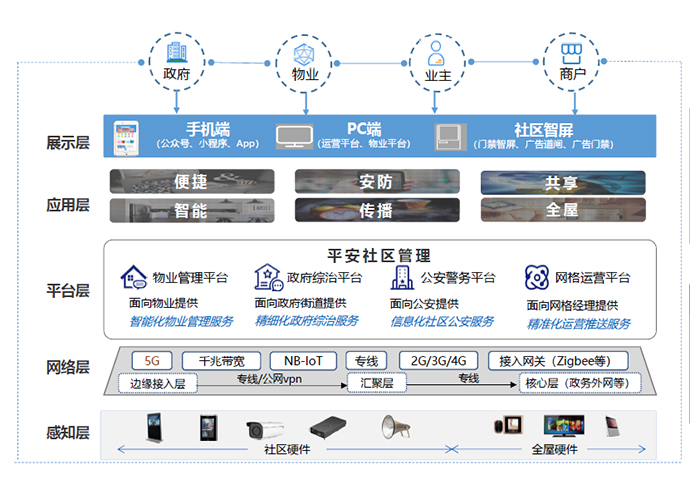This screenshot has width=700, height=503.
Task: Click the 信息化社区公安服务 blue text
Action: pyautogui.click(x=442, y=321)
